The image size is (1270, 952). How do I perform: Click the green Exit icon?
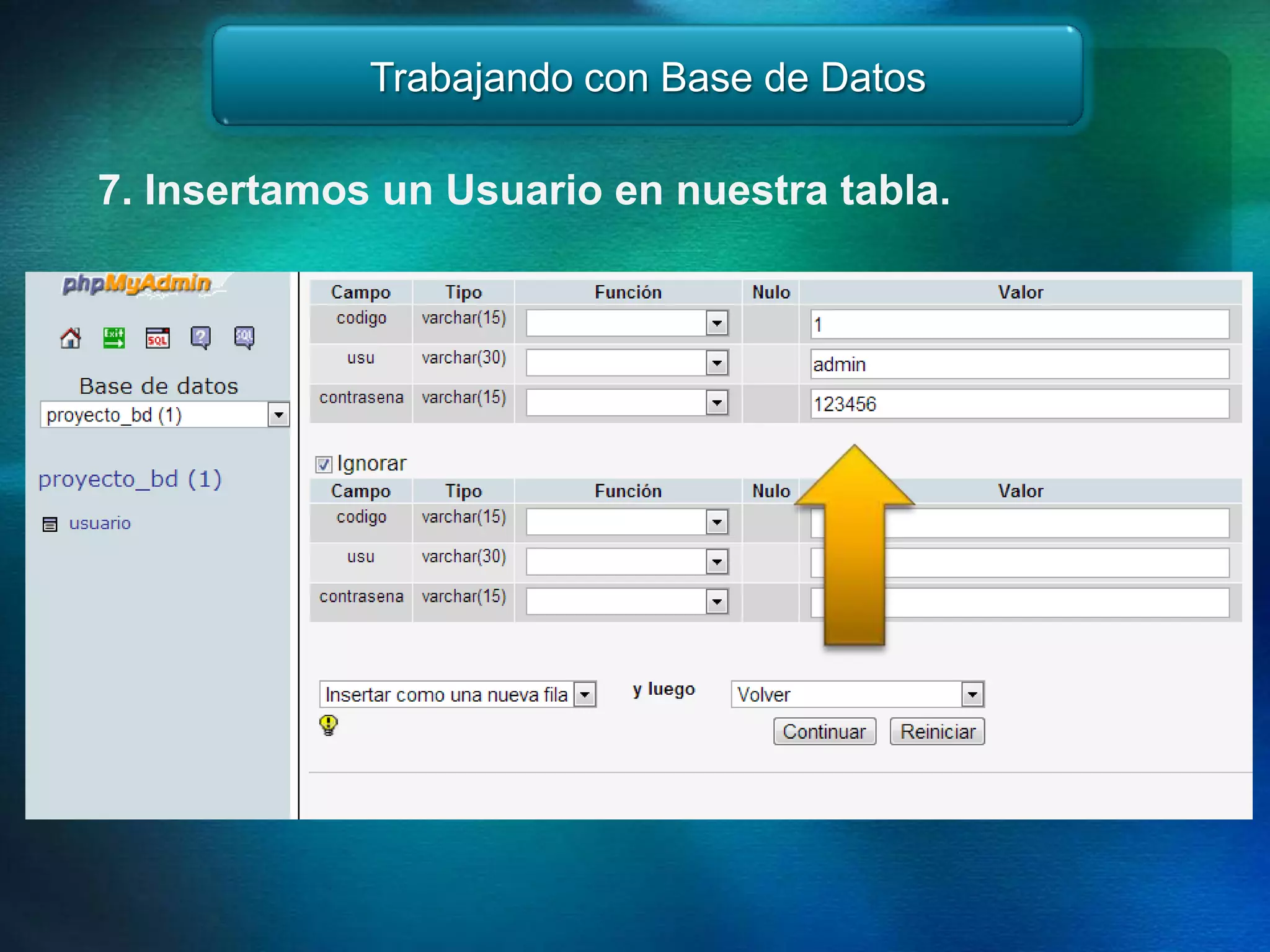pyautogui.click(x=114, y=338)
